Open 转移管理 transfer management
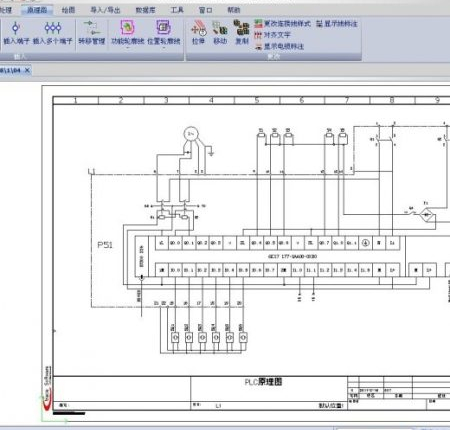The image size is (450, 430). tap(92, 33)
